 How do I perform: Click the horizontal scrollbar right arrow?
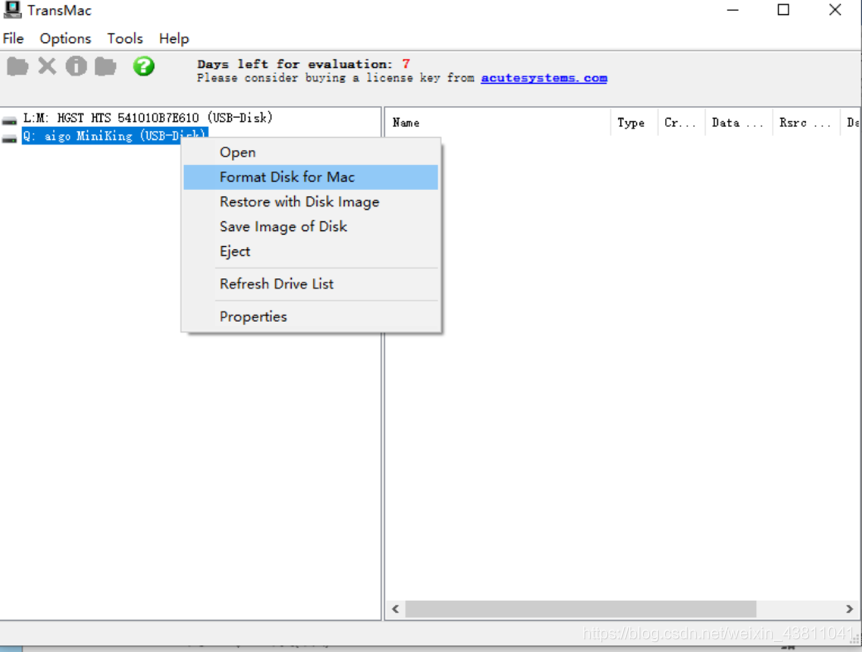[849, 609]
